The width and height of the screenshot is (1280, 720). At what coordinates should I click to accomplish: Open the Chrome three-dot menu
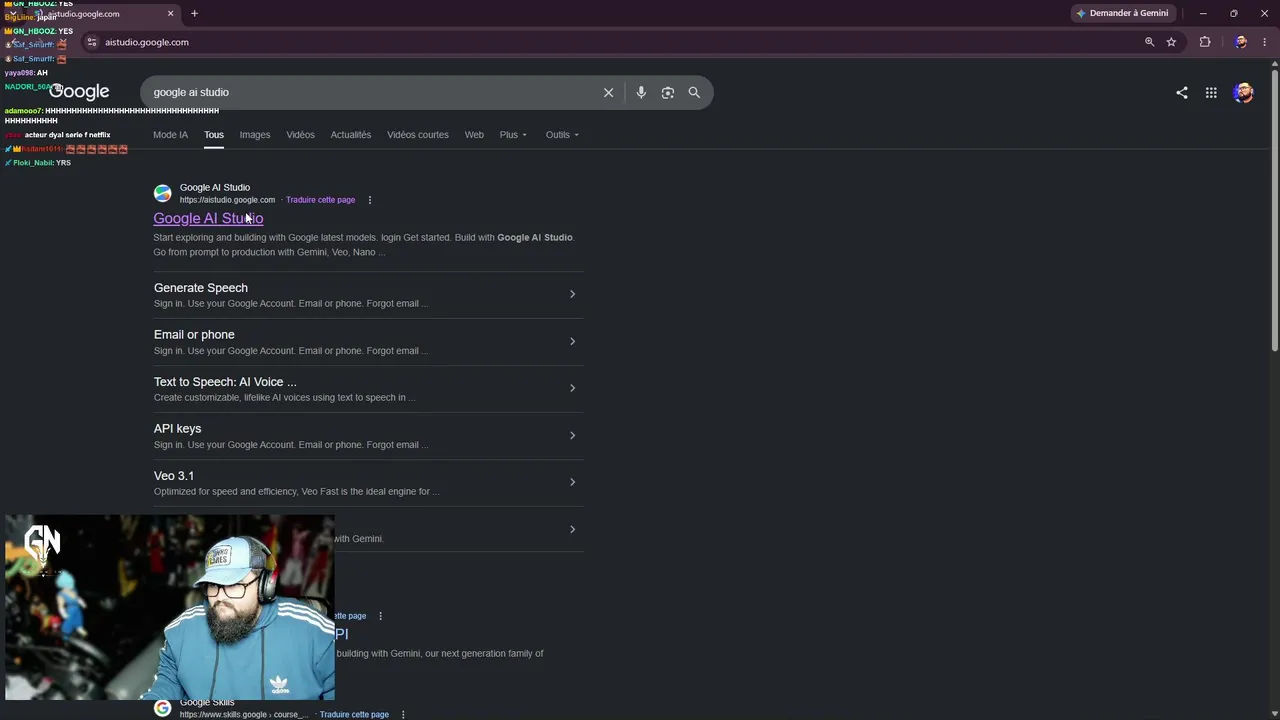1265,42
